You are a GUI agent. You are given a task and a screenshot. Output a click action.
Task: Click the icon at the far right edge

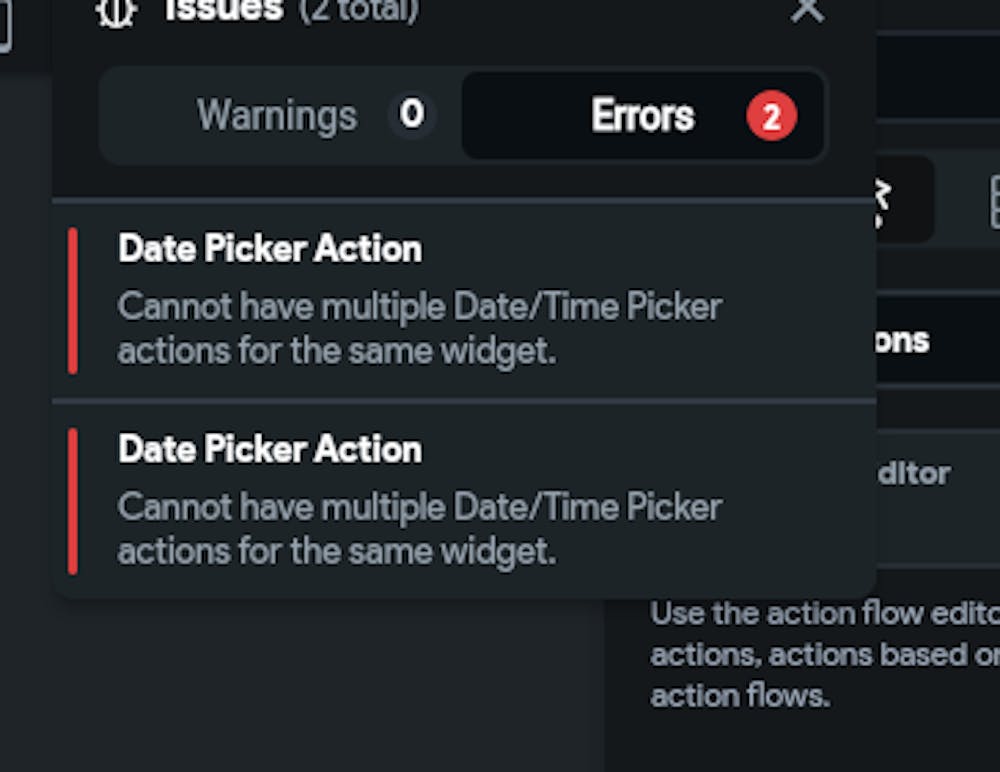[x=993, y=202]
